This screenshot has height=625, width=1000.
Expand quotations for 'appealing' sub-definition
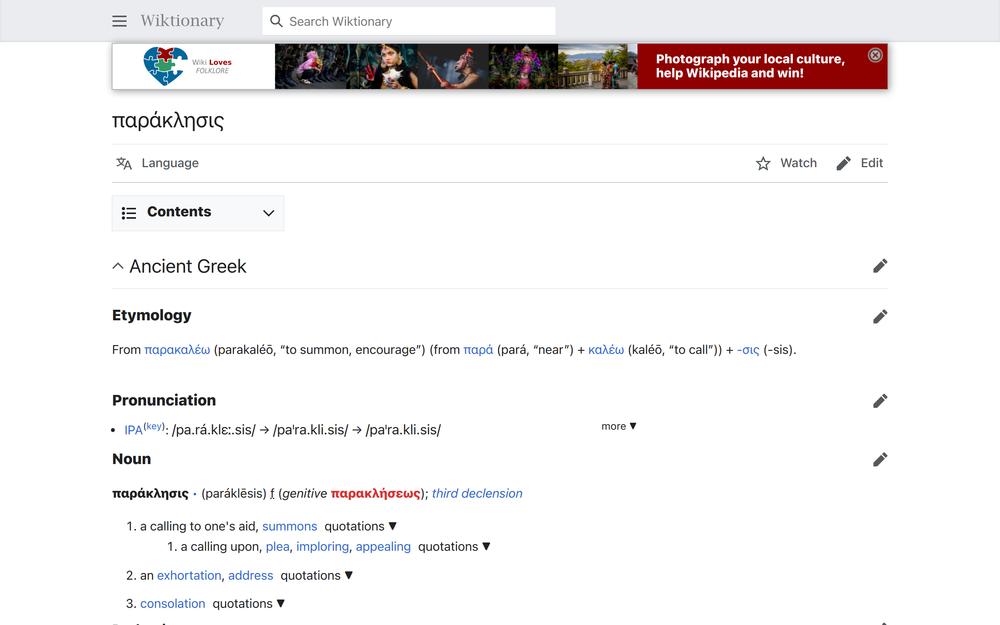[454, 547]
